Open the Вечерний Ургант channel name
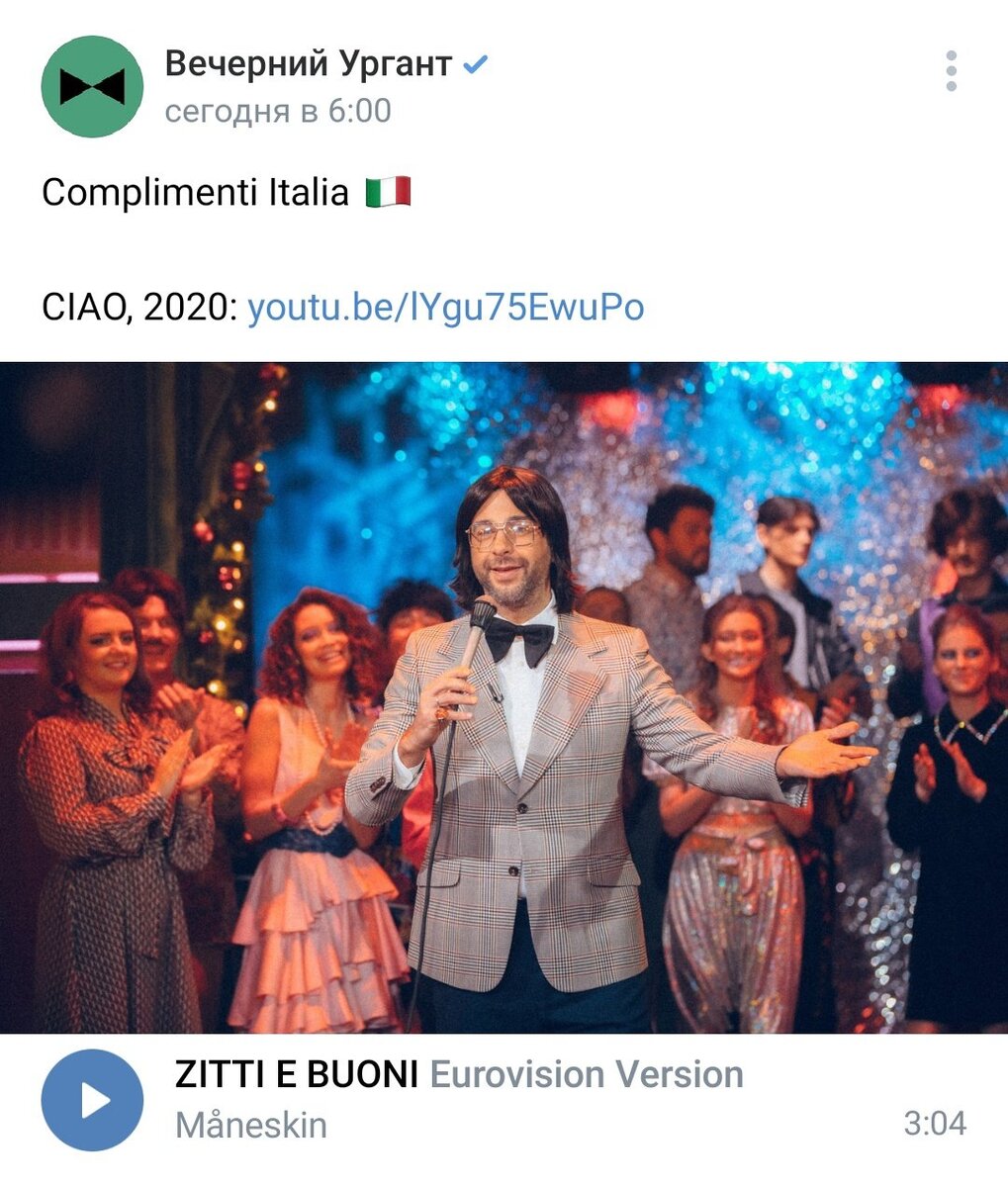The width and height of the screenshot is (1008, 1187). 309,64
